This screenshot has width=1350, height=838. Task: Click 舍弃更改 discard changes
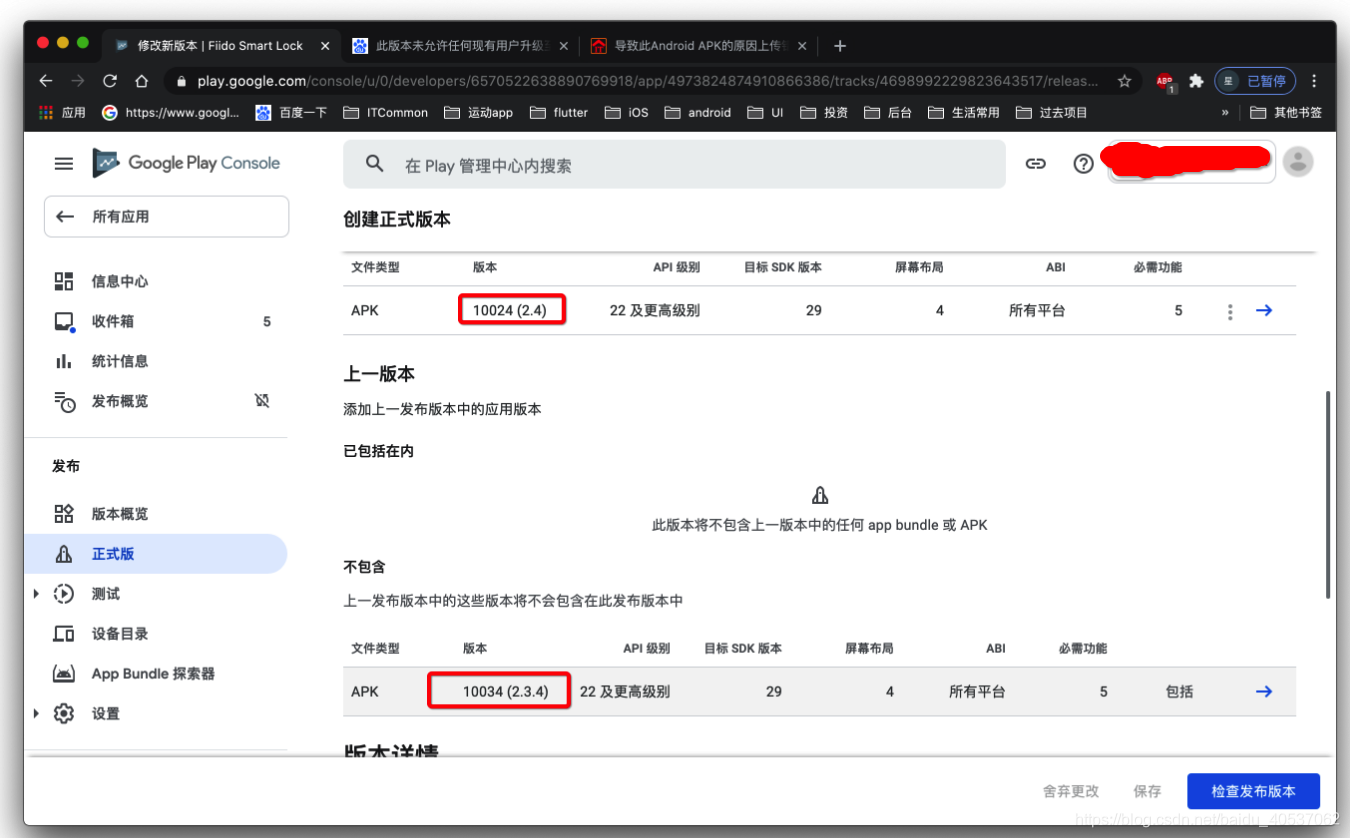click(1071, 791)
